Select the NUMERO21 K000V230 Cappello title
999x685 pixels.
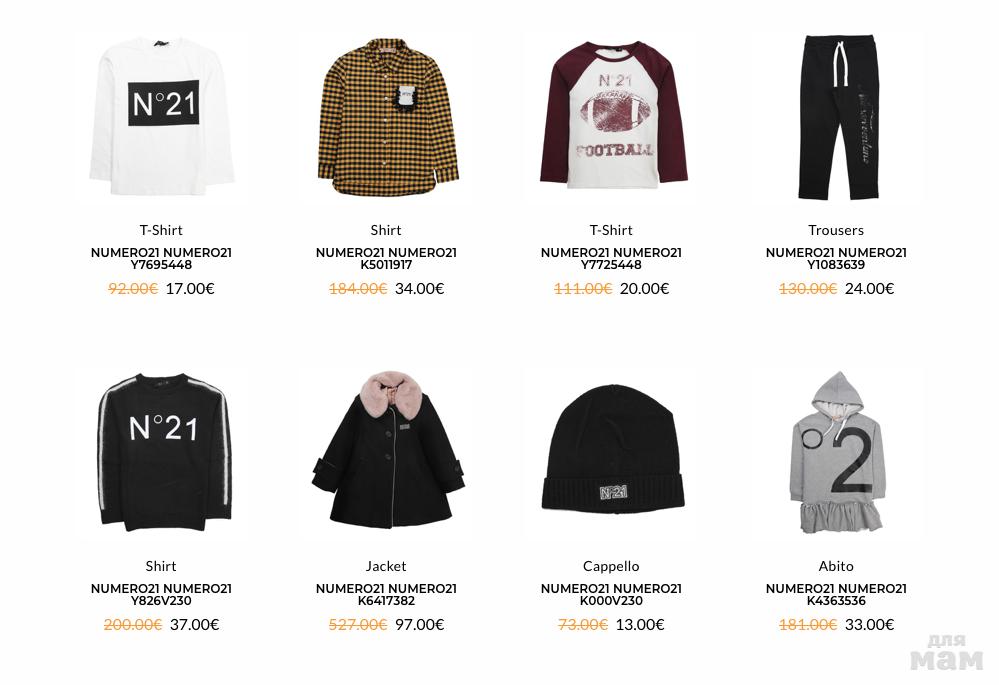coord(611,594)
